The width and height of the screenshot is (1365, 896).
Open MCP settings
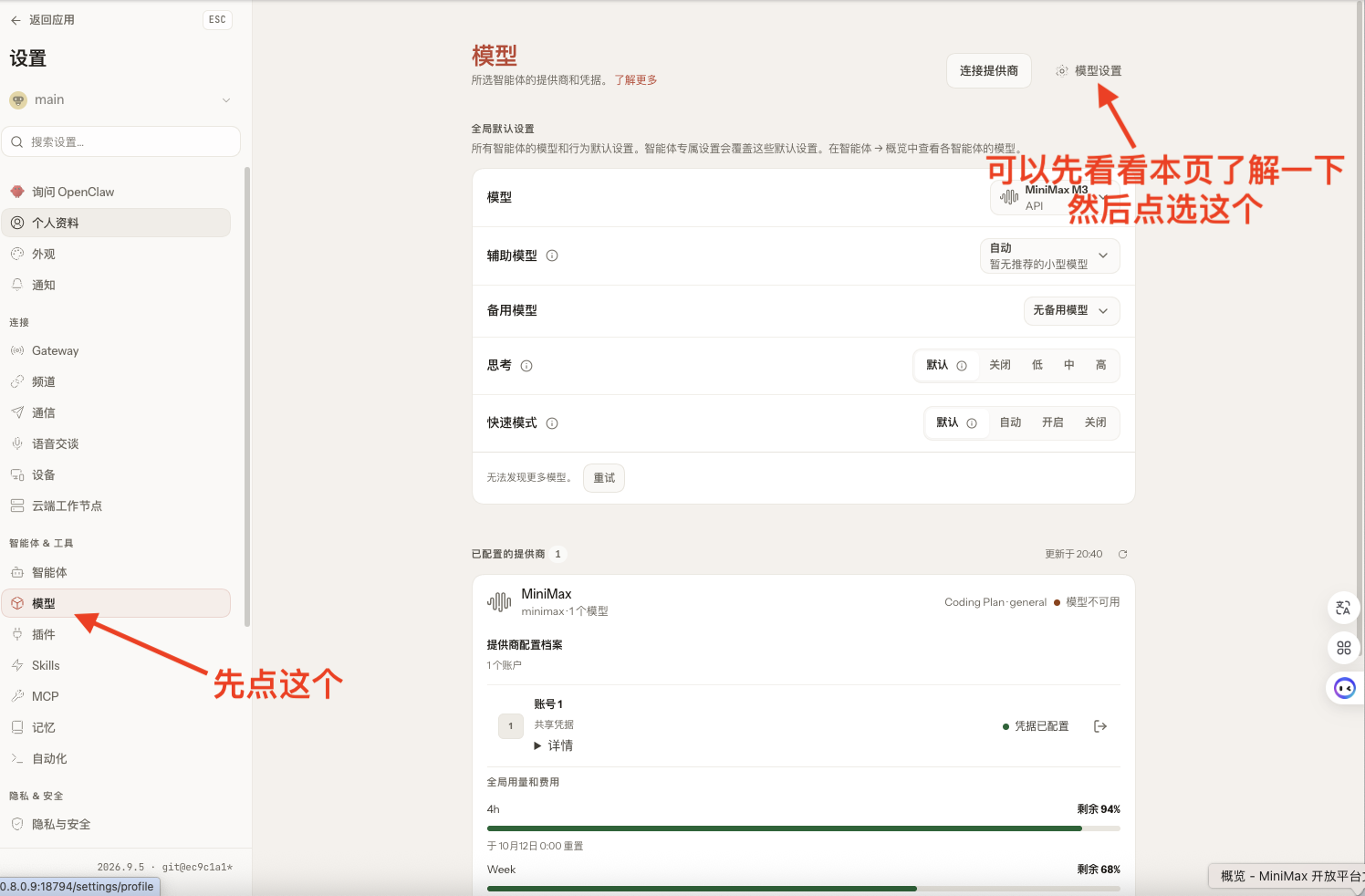116,696
